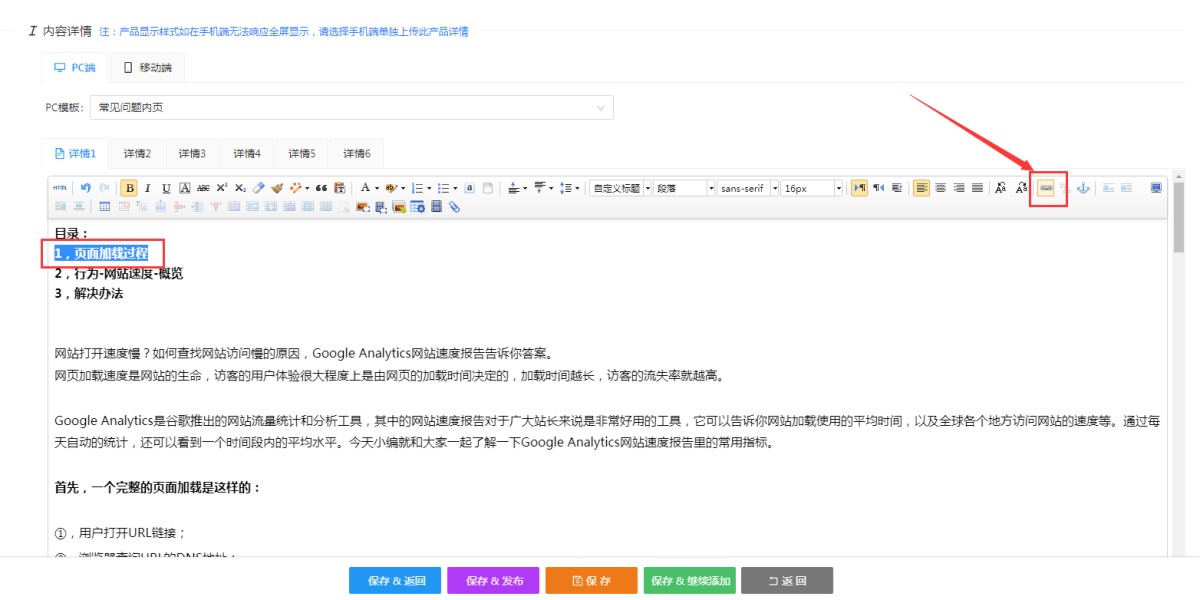The height and width of the screenshot is (600, 1200).
Task: Click the orange 保存 button
Action: (591, 581)
